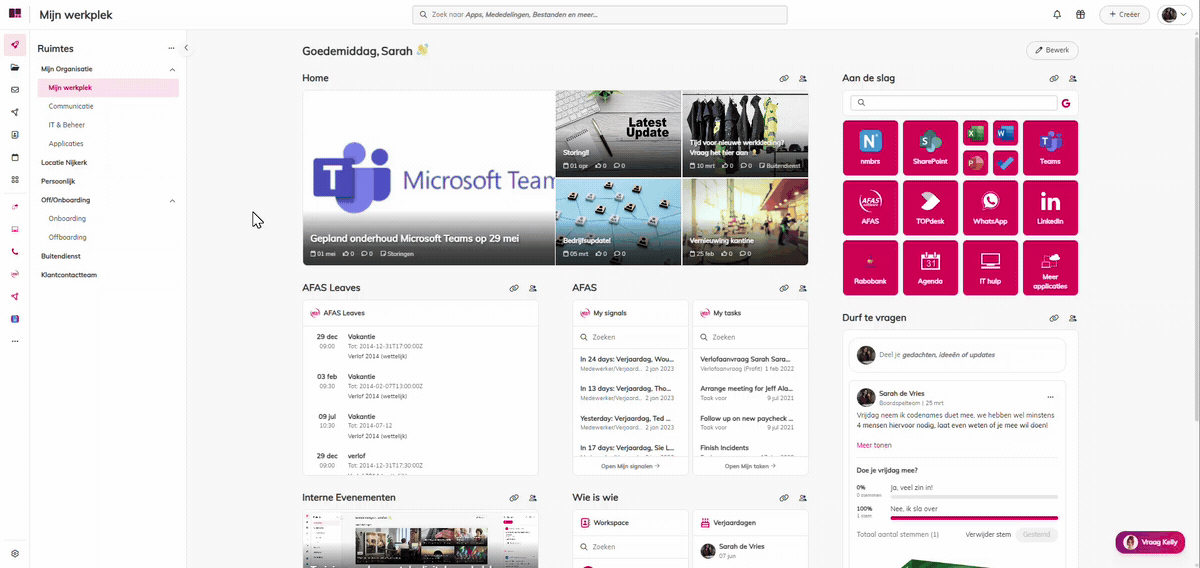Open Mijn taken link
Viewport: 1200px width, 568px height.
(x=750, y=466)
